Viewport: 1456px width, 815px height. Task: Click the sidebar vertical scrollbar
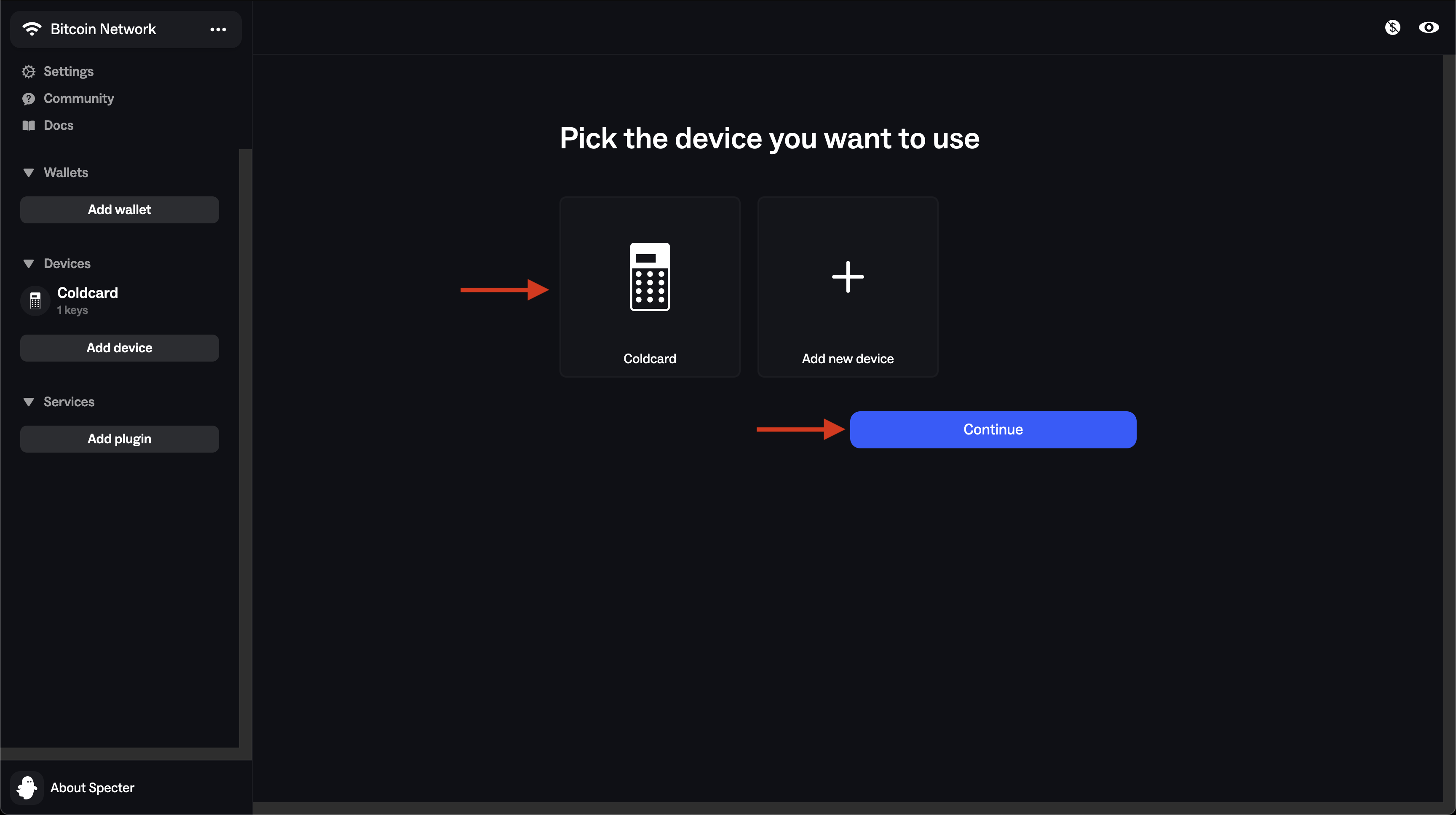[245, 447]
